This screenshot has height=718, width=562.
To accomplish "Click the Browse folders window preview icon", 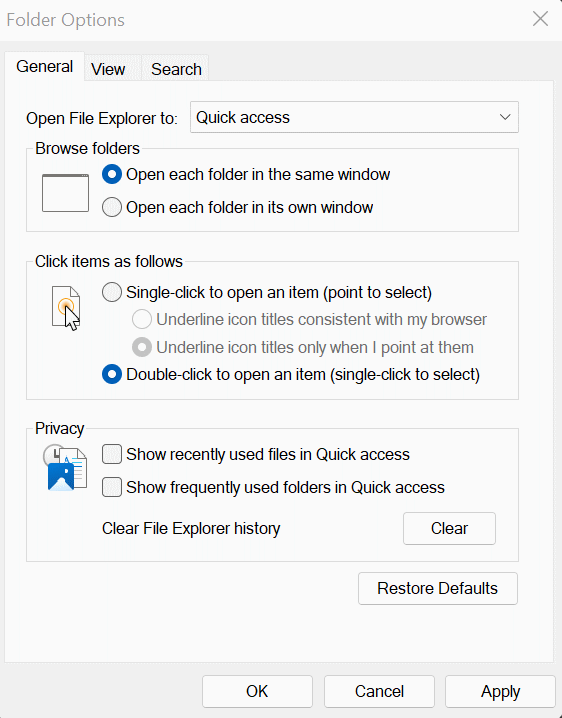I will coord(65,193).
